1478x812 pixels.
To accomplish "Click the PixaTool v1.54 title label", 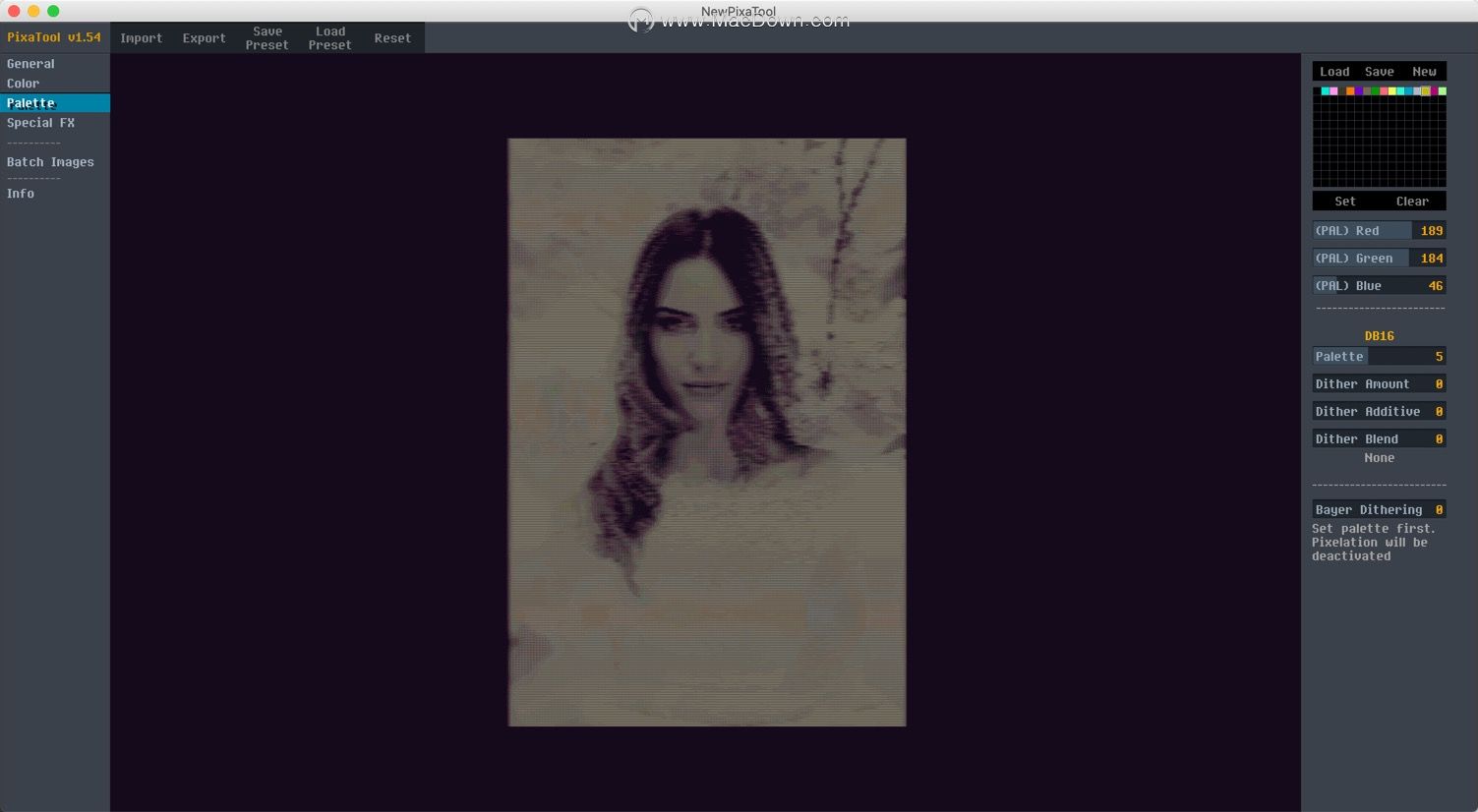I will pyautogui.click(x=54, y=37).
